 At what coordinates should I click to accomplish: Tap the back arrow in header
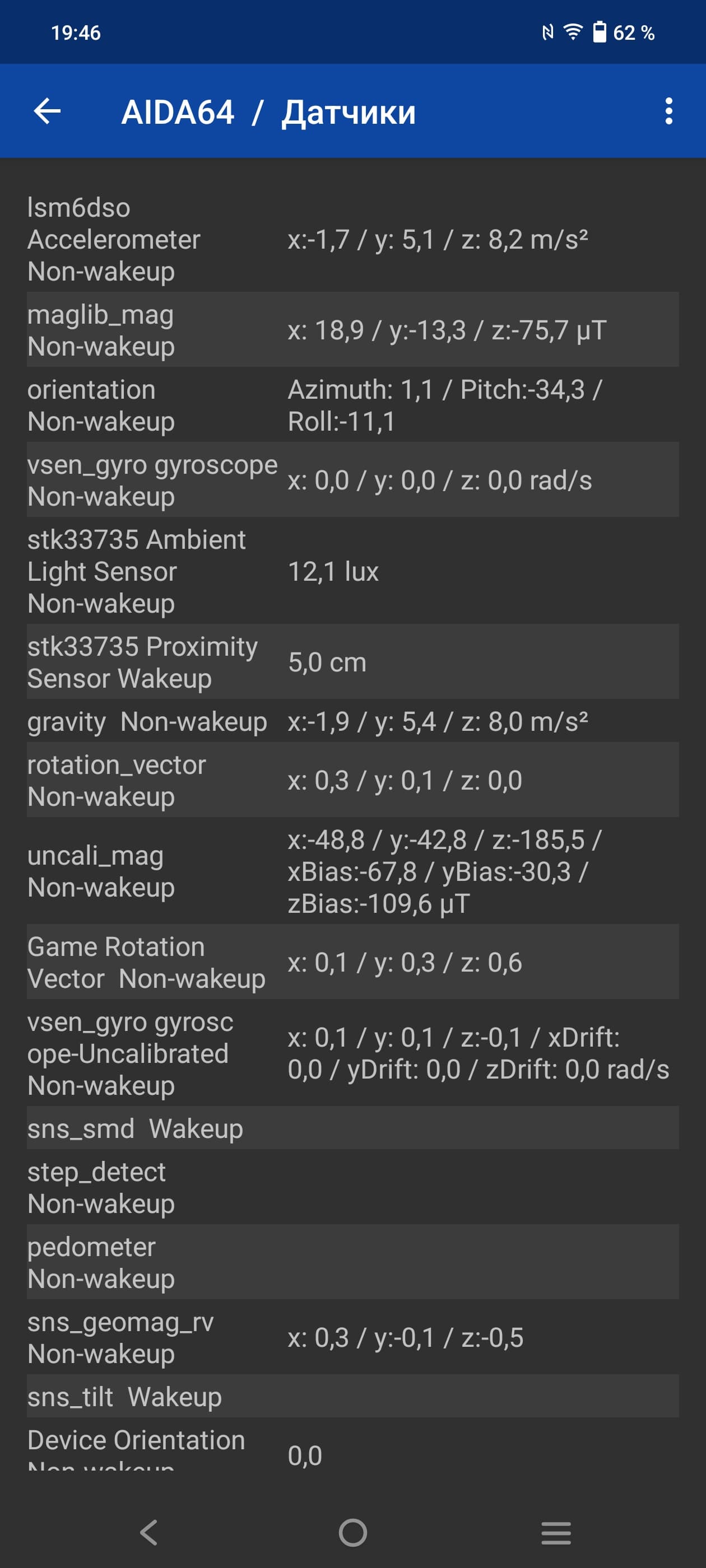pyautogui.click(x=47, y=111)
